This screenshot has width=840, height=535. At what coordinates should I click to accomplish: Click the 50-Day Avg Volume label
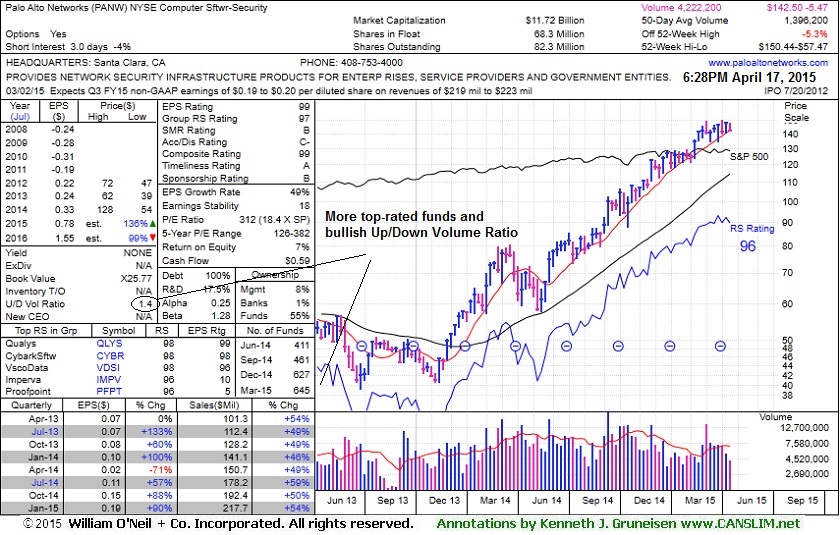[x=685, y=20]
